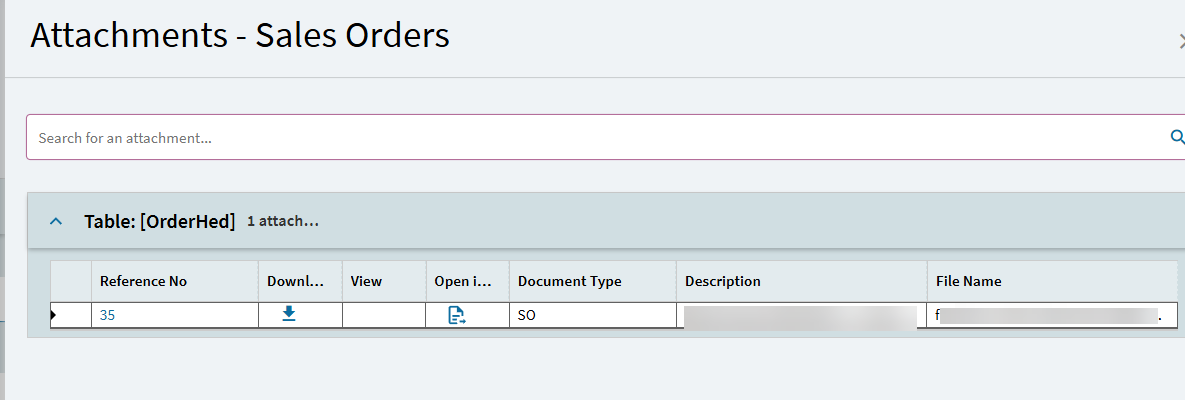Screen dimensions: 1185x400
Task: Sort by the Document Type column header
Action: pos(570,281)
